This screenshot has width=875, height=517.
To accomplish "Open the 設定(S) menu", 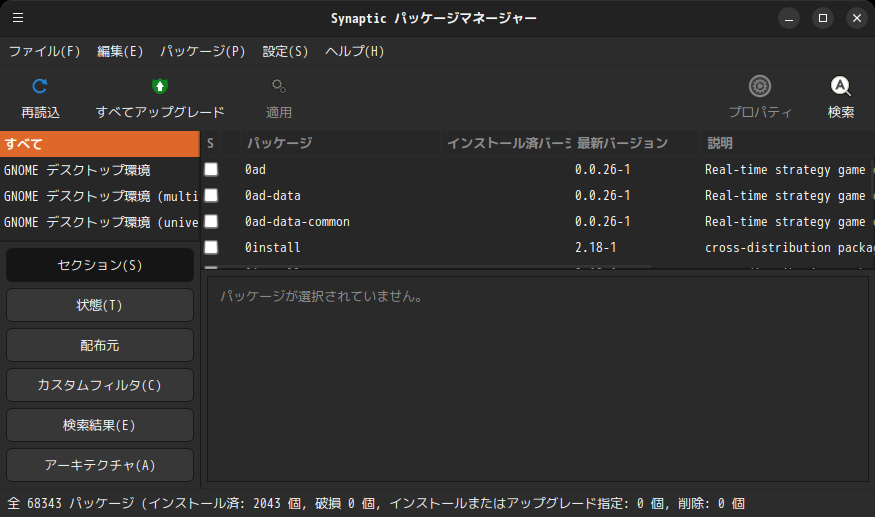I will tap(285, 51).
